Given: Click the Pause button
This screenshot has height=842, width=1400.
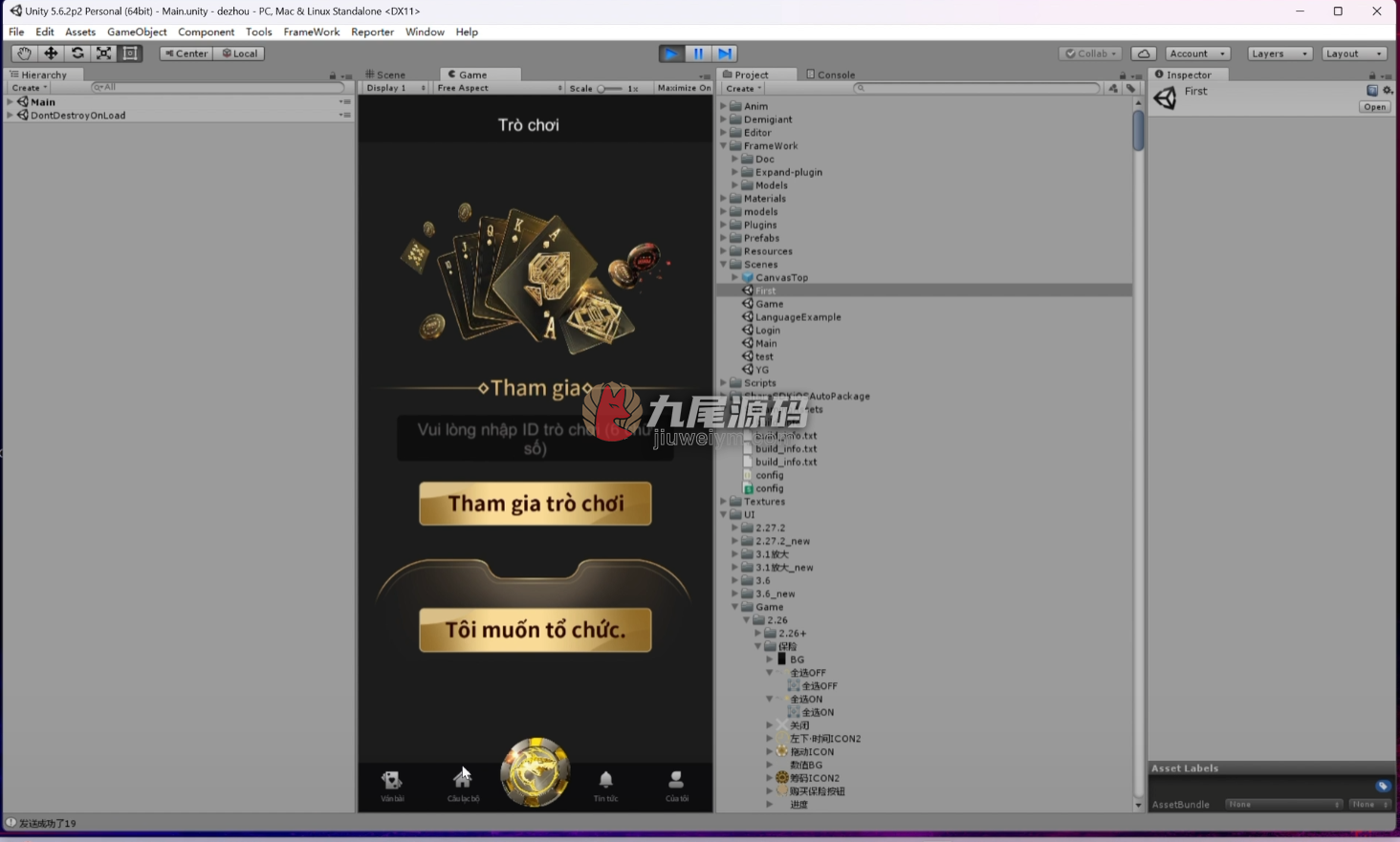Looking at the screenshot, I should pyautogui.click(x=698, y=54).
